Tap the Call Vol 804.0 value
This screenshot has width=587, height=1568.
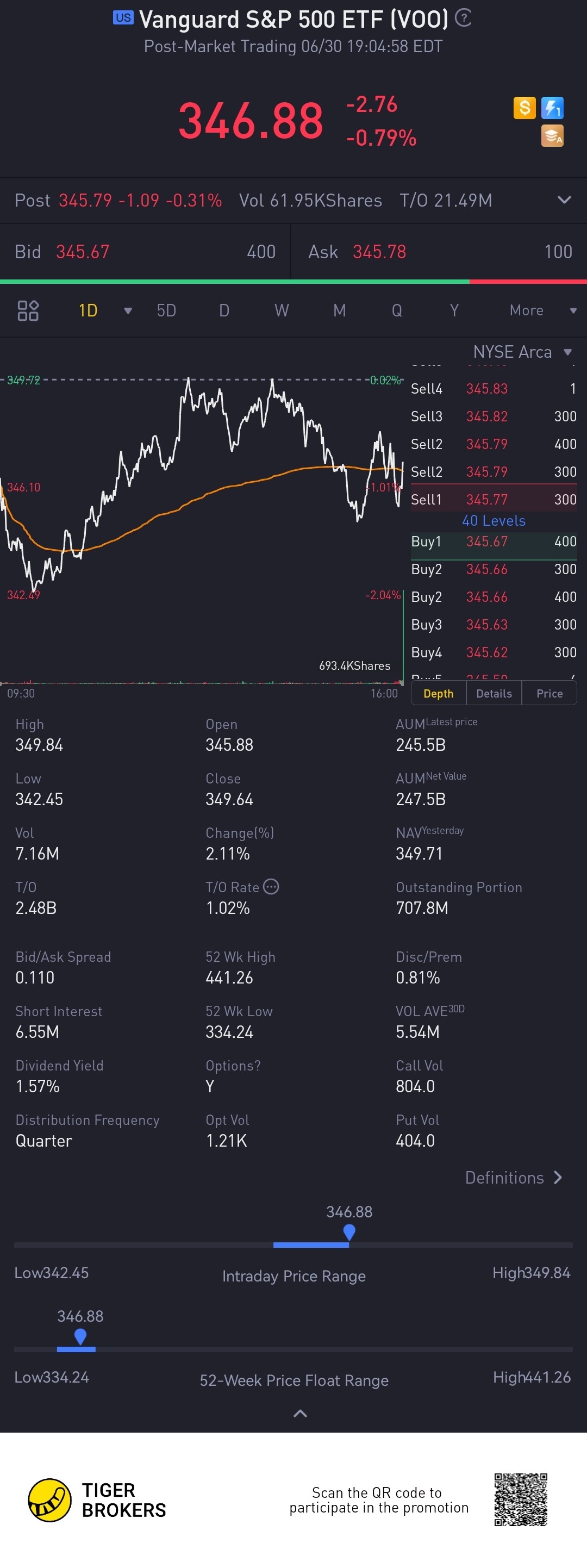(x=415, y=1086)
